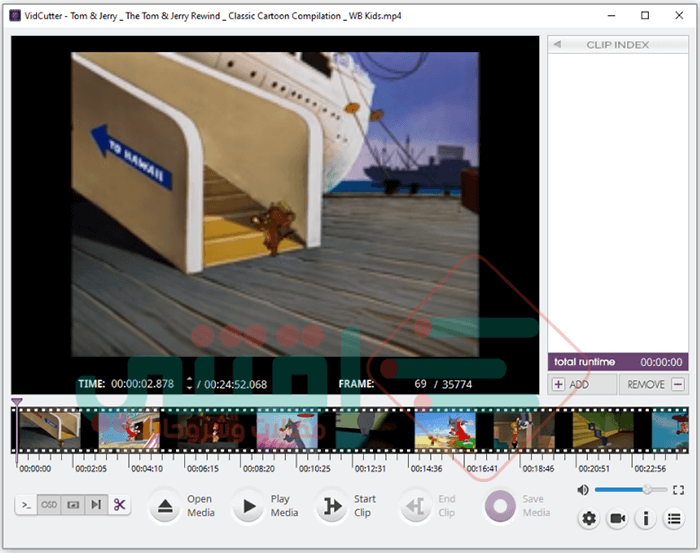The image size is (700, 553).
Task: Adjust the volume slider
Action: [x=630, y=490]
